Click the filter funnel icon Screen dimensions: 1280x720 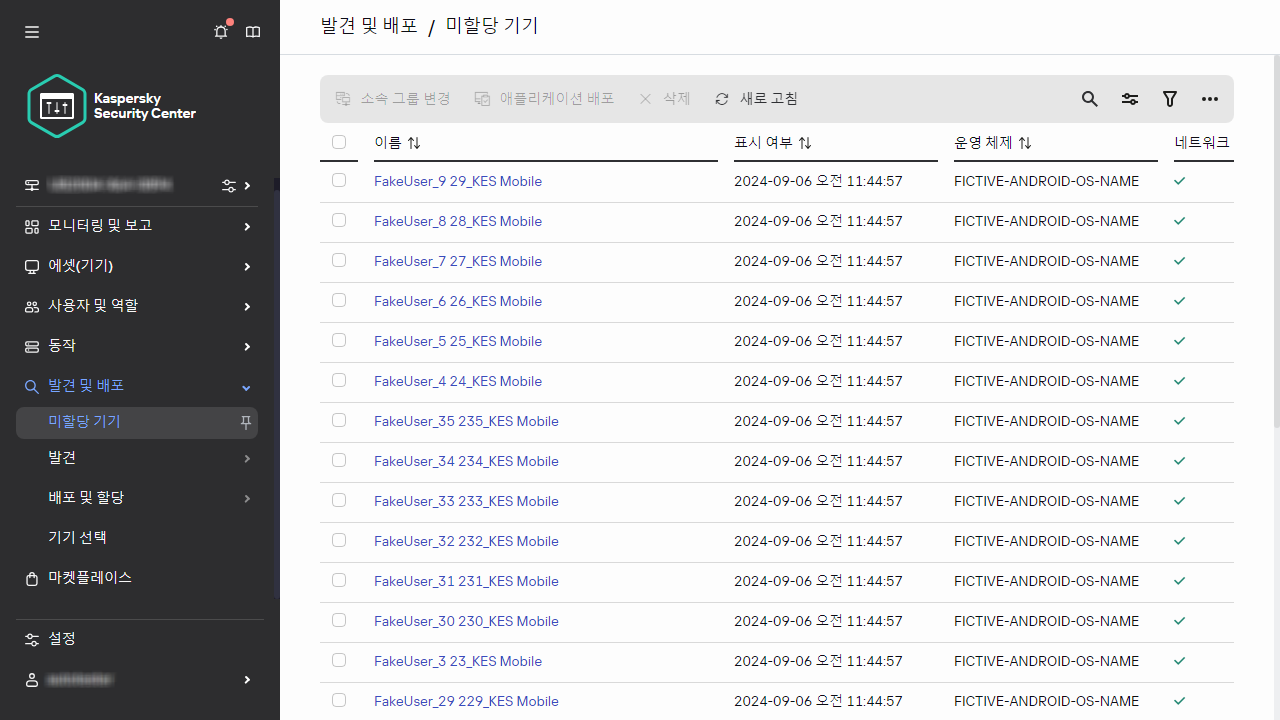pos(1170,99)
